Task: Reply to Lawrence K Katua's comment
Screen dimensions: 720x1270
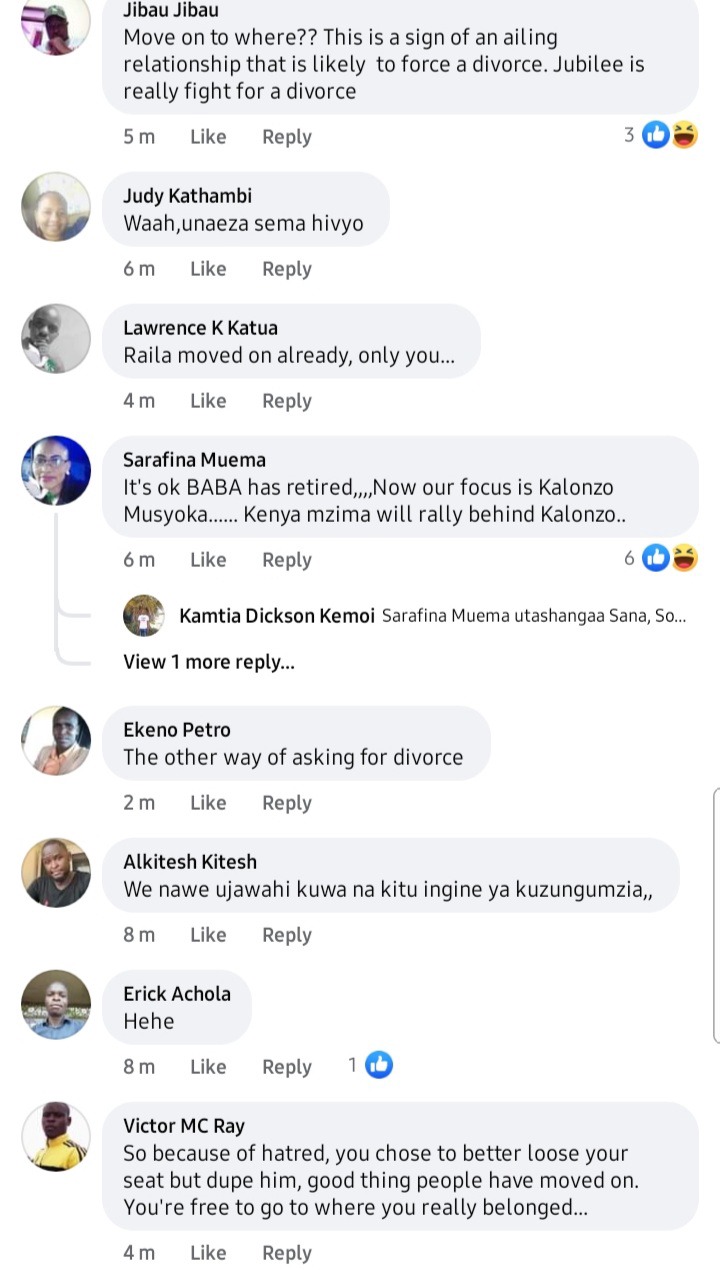Action: [287, 401]
